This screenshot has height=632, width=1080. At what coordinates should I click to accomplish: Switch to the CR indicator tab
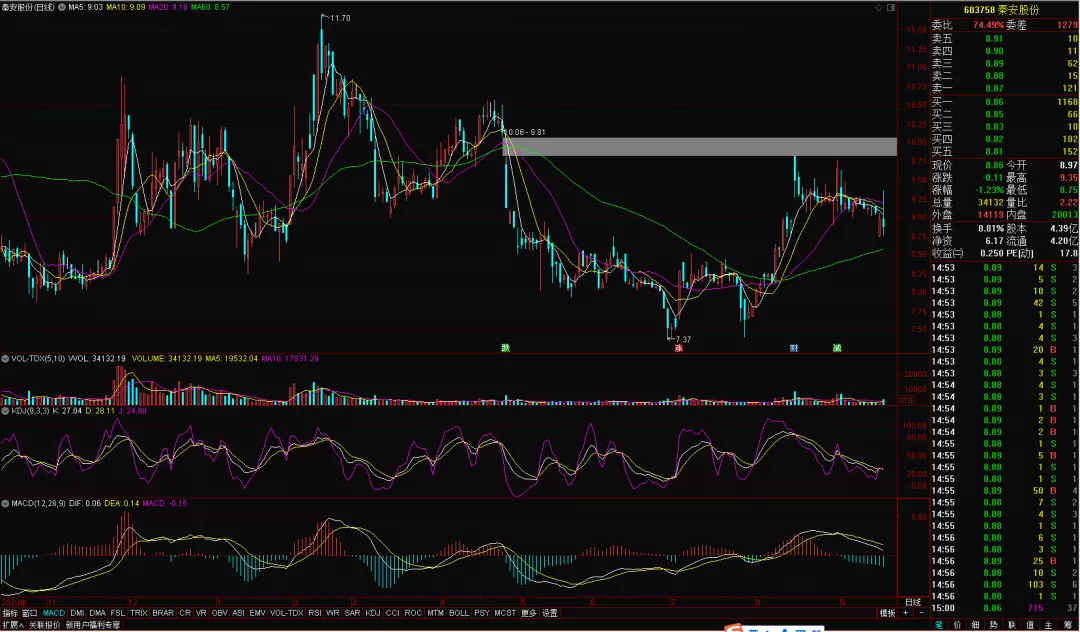tap(185, 613)
